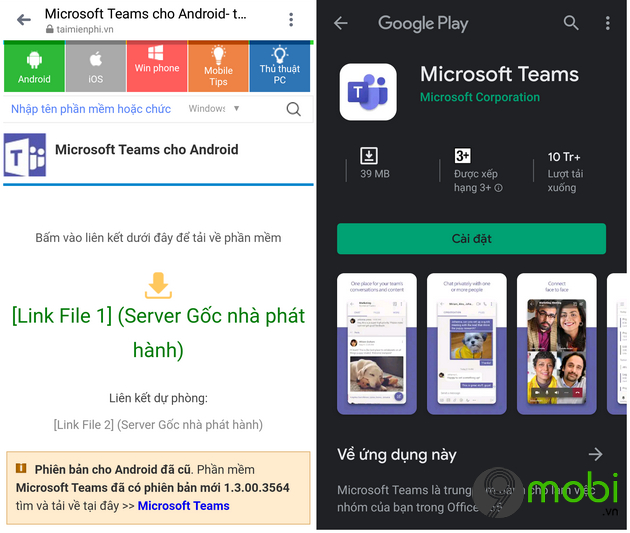This screenshot has height=533, width=630.
Task: Open Google Play three-dot menu
Action: pyautogui.click(x=608, y=23)
